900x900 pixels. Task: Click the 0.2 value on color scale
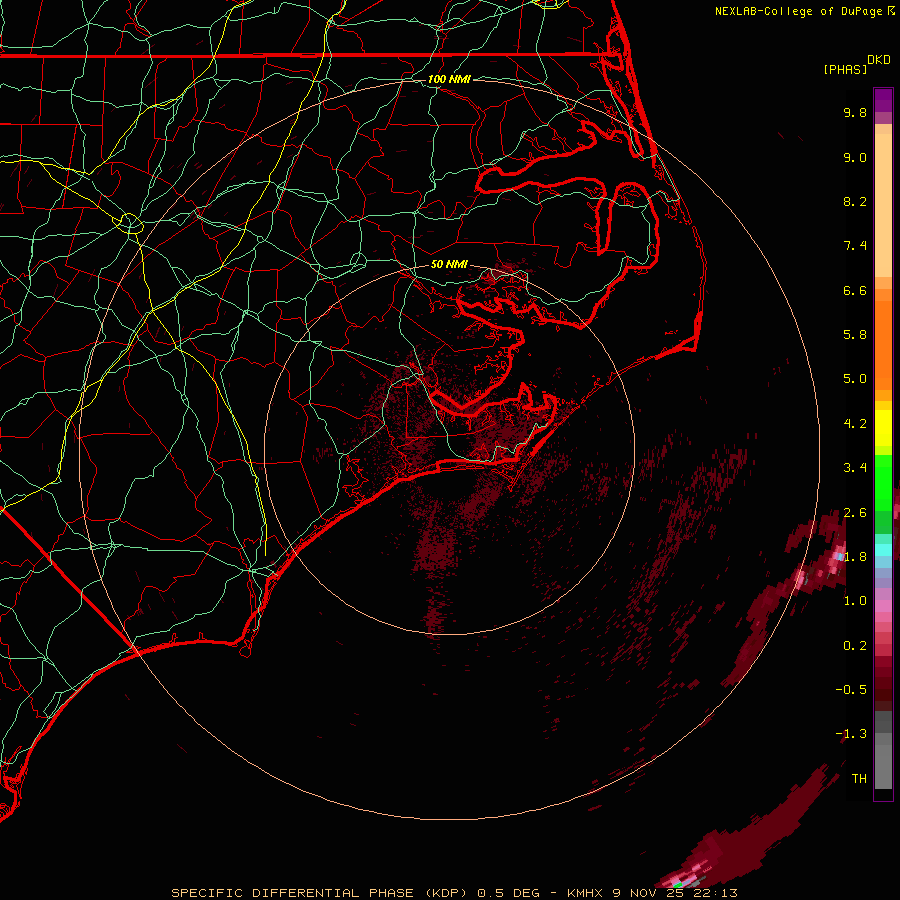[855, 646]
